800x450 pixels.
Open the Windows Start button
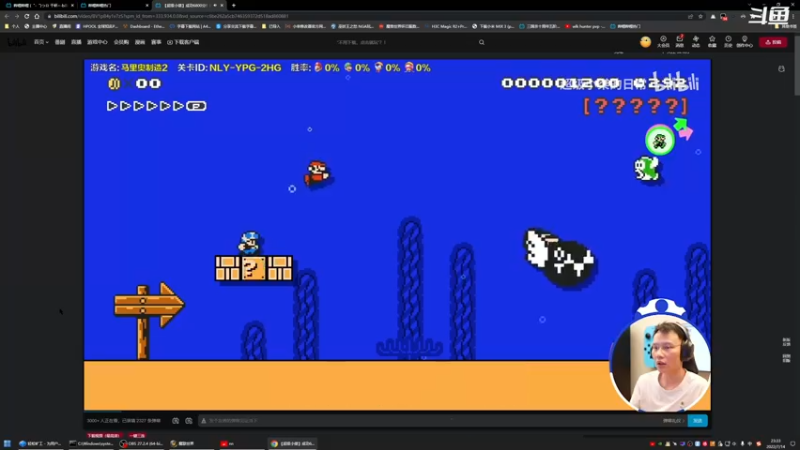7,443
